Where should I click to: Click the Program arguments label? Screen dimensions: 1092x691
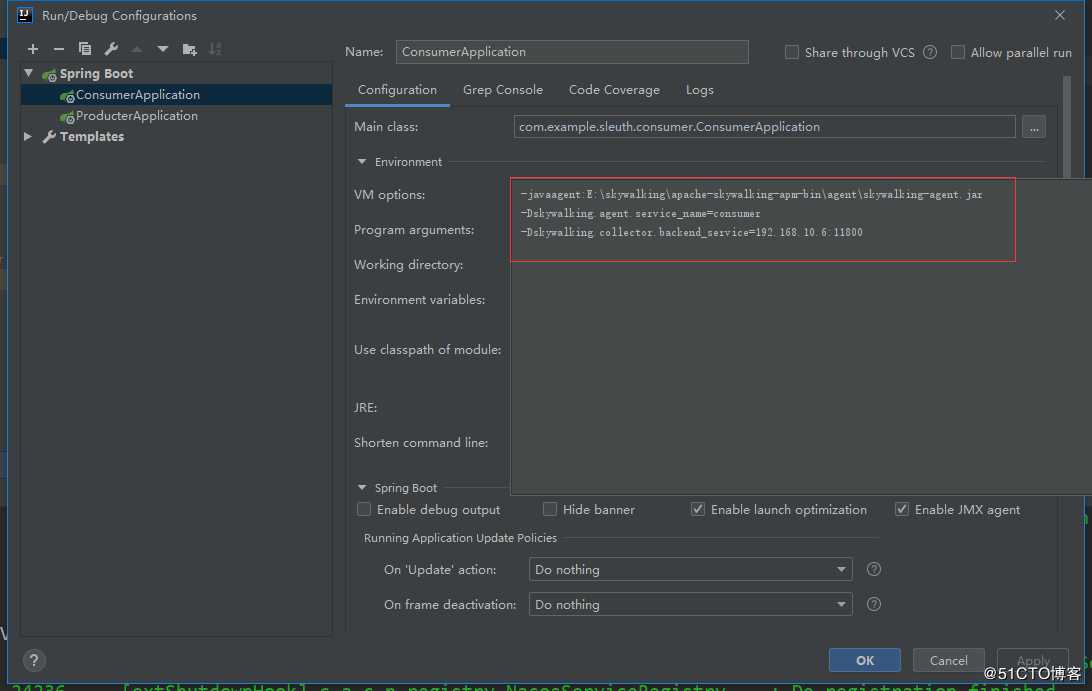coord(414,229)
